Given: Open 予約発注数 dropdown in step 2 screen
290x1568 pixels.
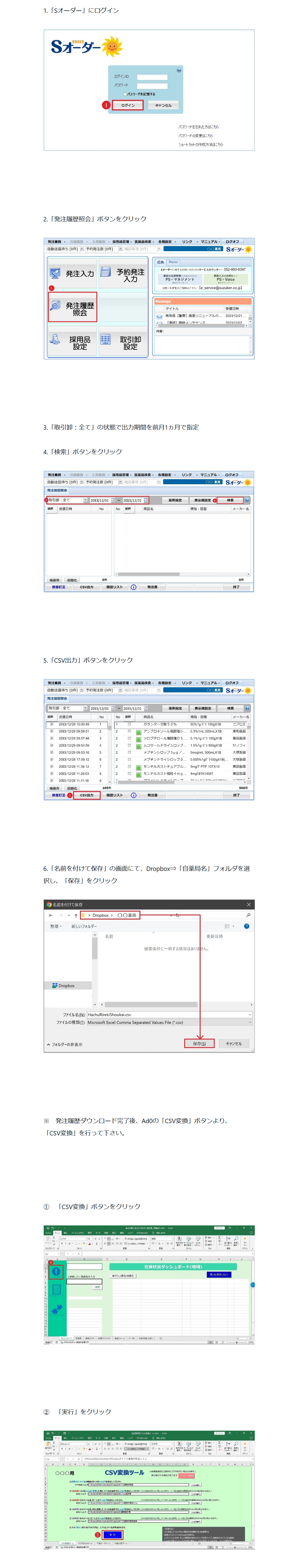Looking at the screenshot, I should 121,249.
